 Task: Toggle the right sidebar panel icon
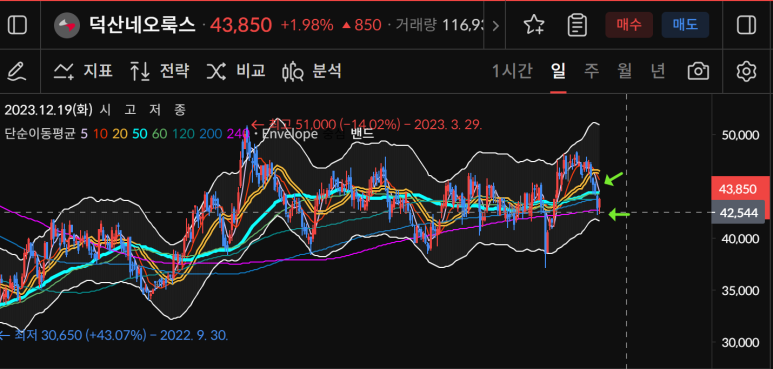coord(746,25)
